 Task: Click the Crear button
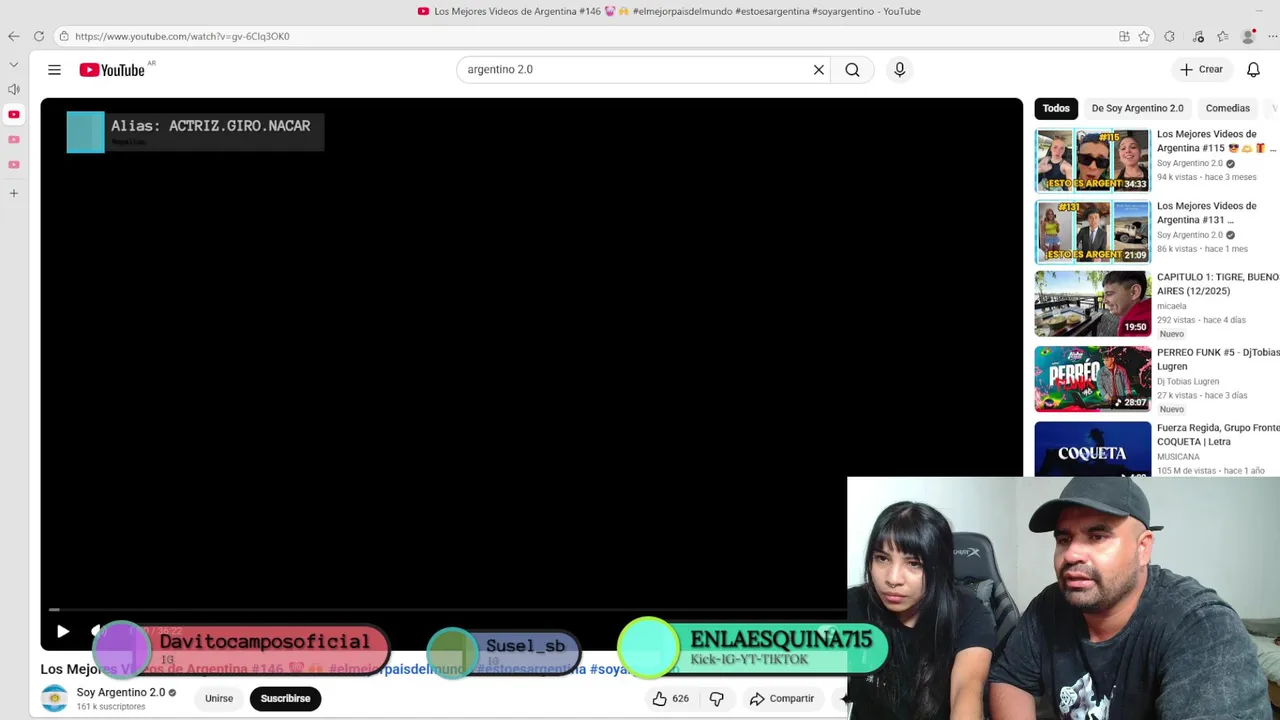point(1201,69)
